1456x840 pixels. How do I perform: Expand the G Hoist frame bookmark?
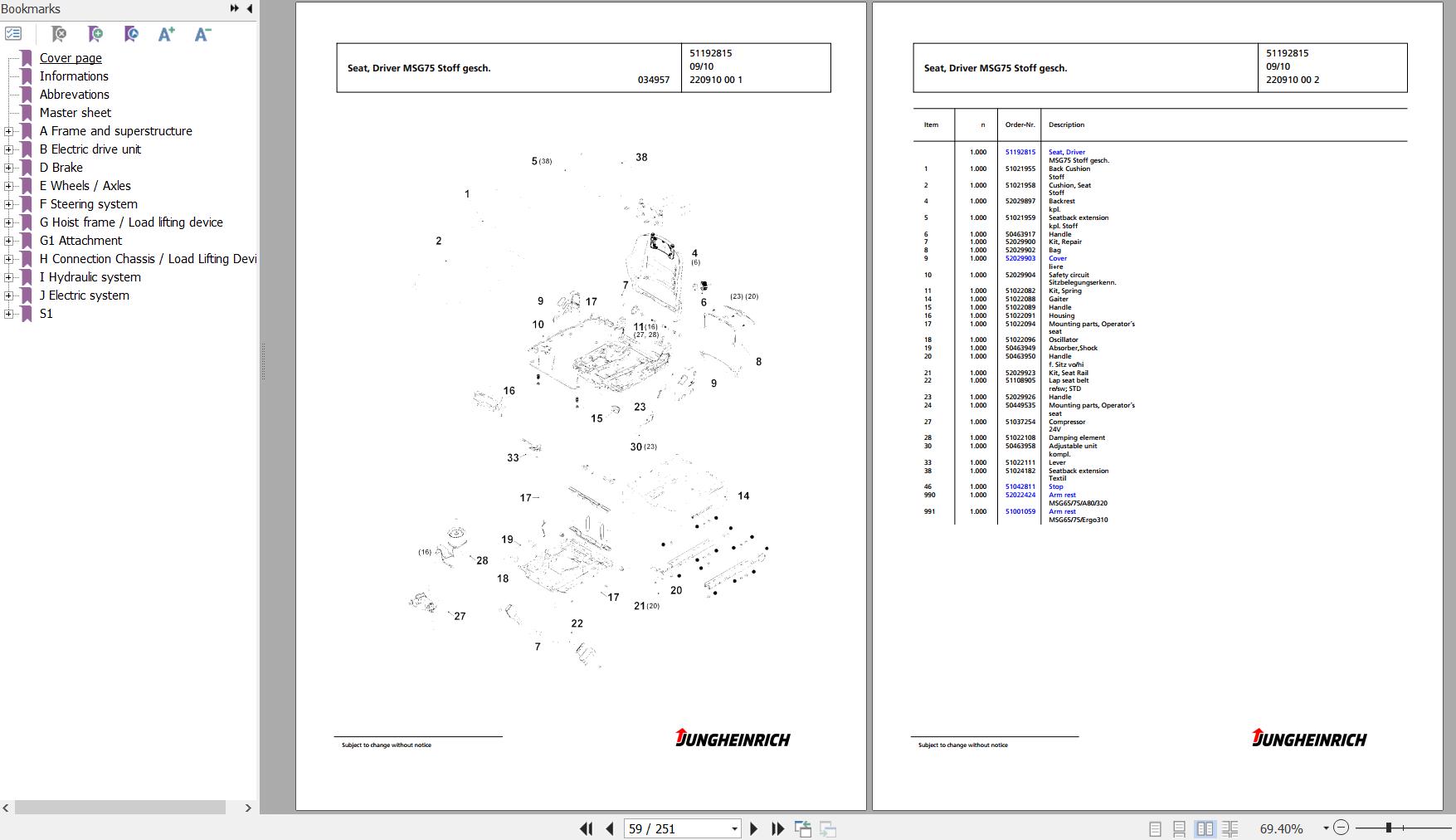[8, 222]
